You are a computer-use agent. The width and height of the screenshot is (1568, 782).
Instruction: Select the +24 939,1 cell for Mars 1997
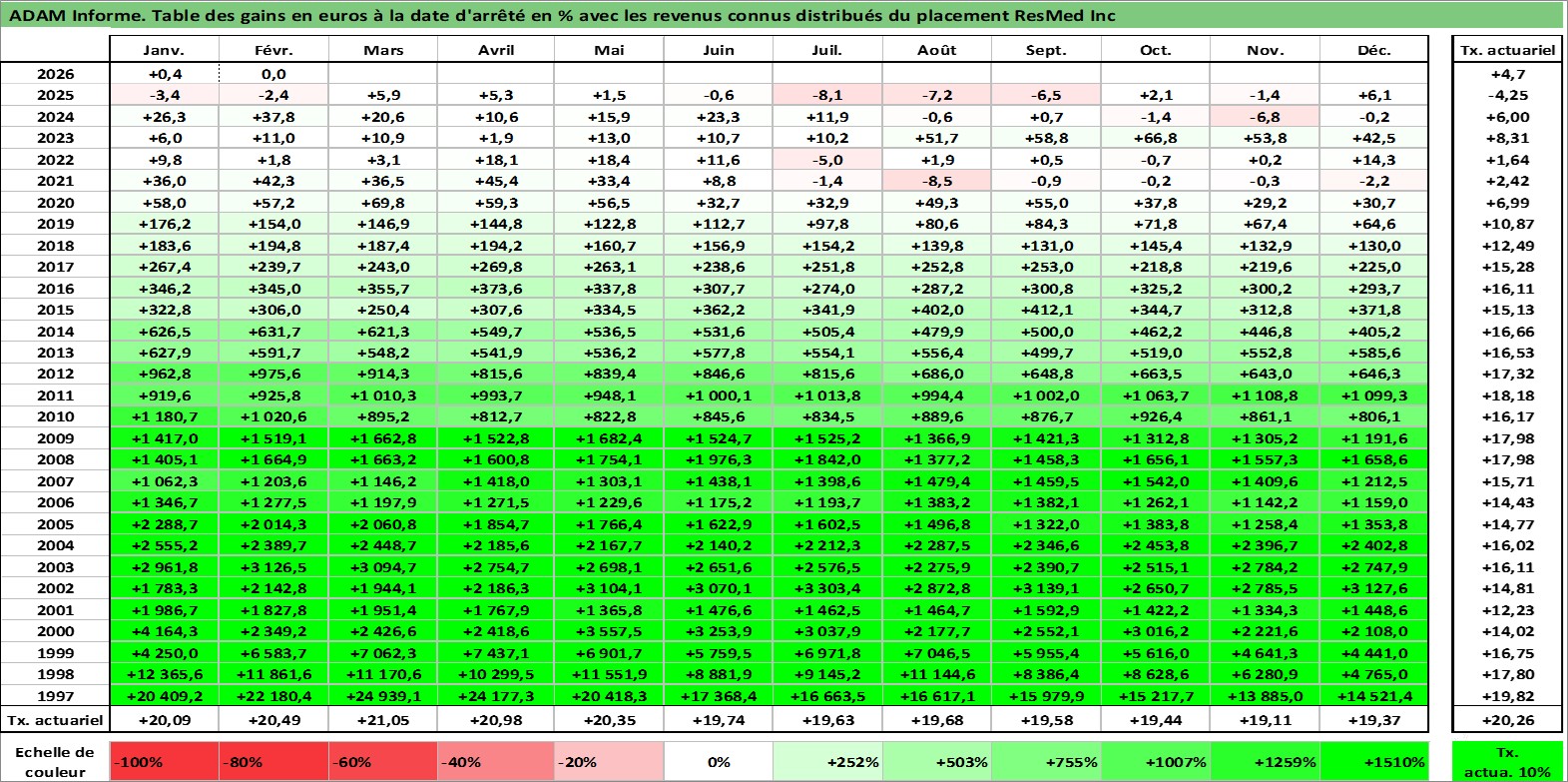pyautogui.click(x=383, y=696)
